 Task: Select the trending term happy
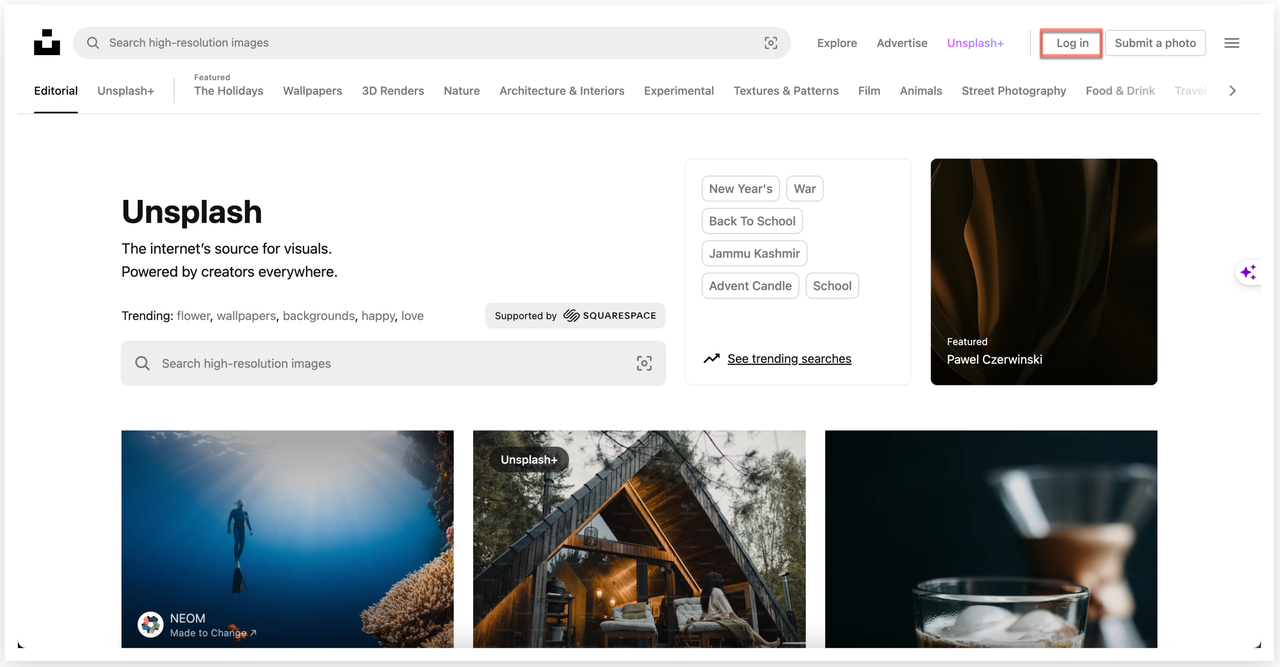coord(378,316)
